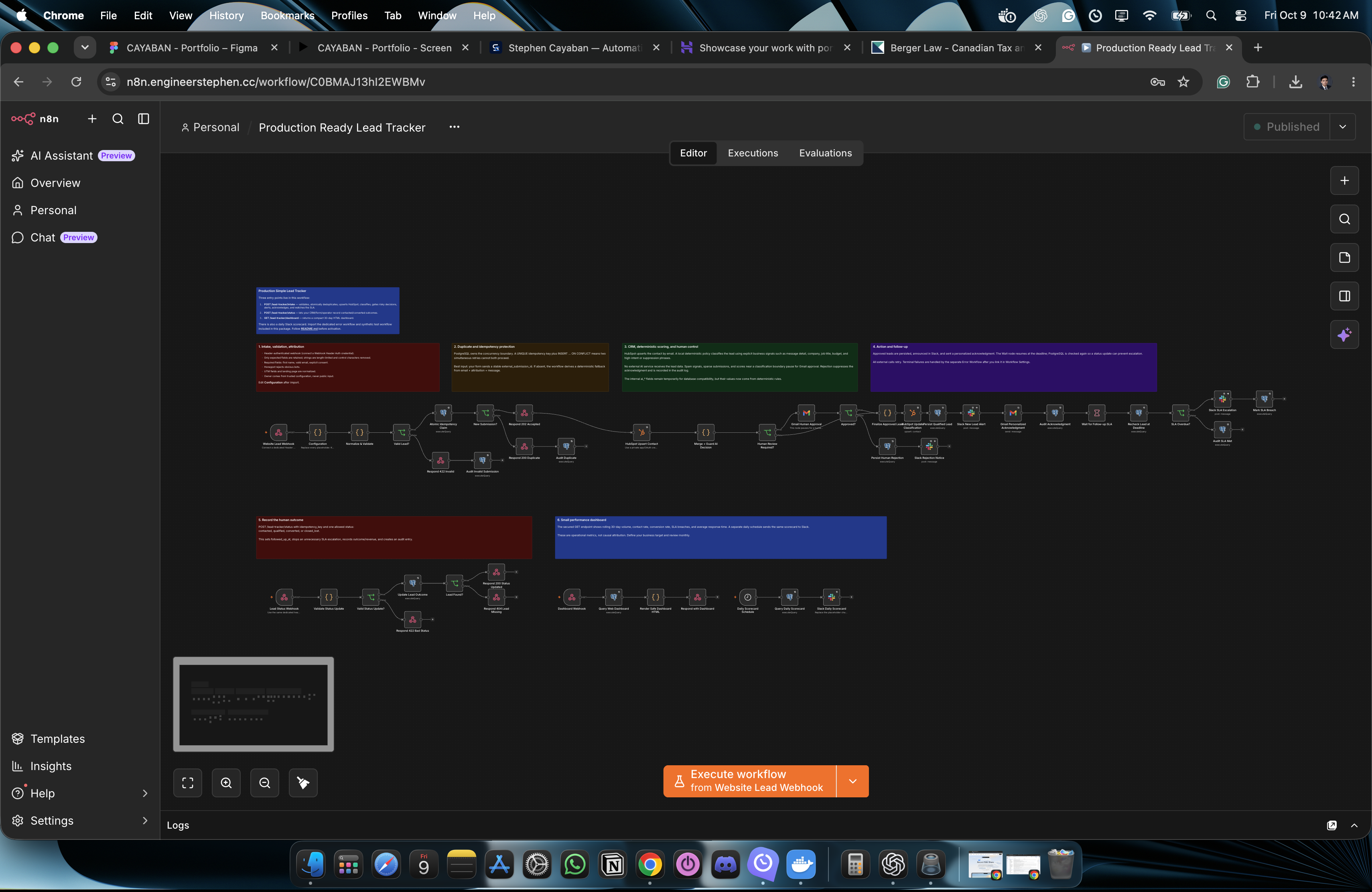Select the Persist Human Rejection node
This screenshot has height=892, width=1372.
click(887, 446)
